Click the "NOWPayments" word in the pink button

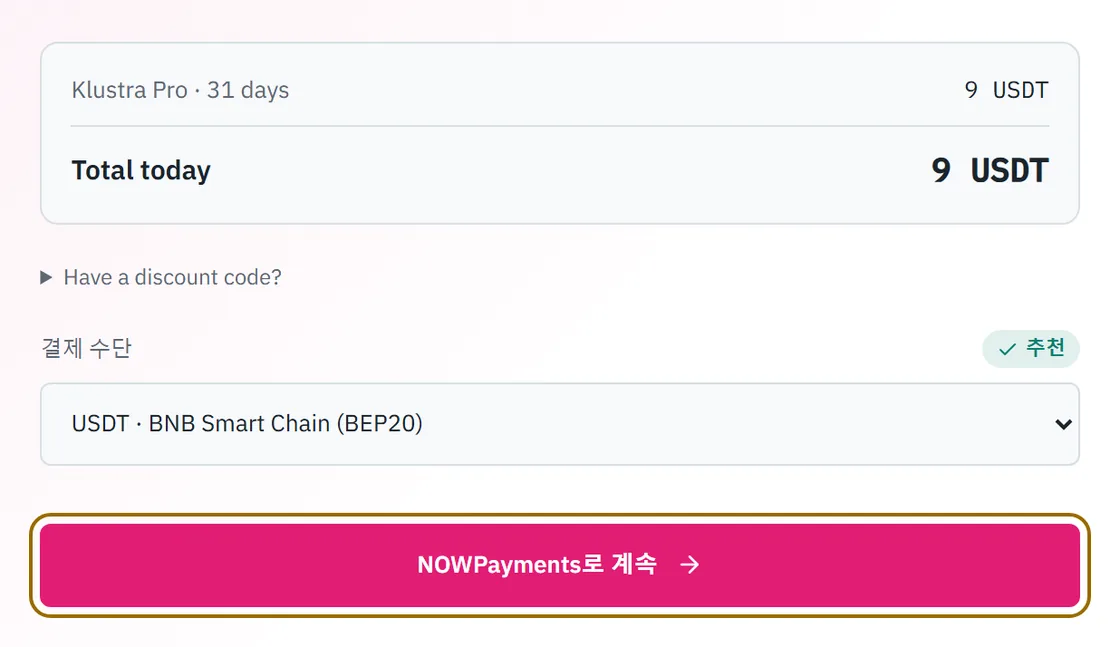(499, 565)
